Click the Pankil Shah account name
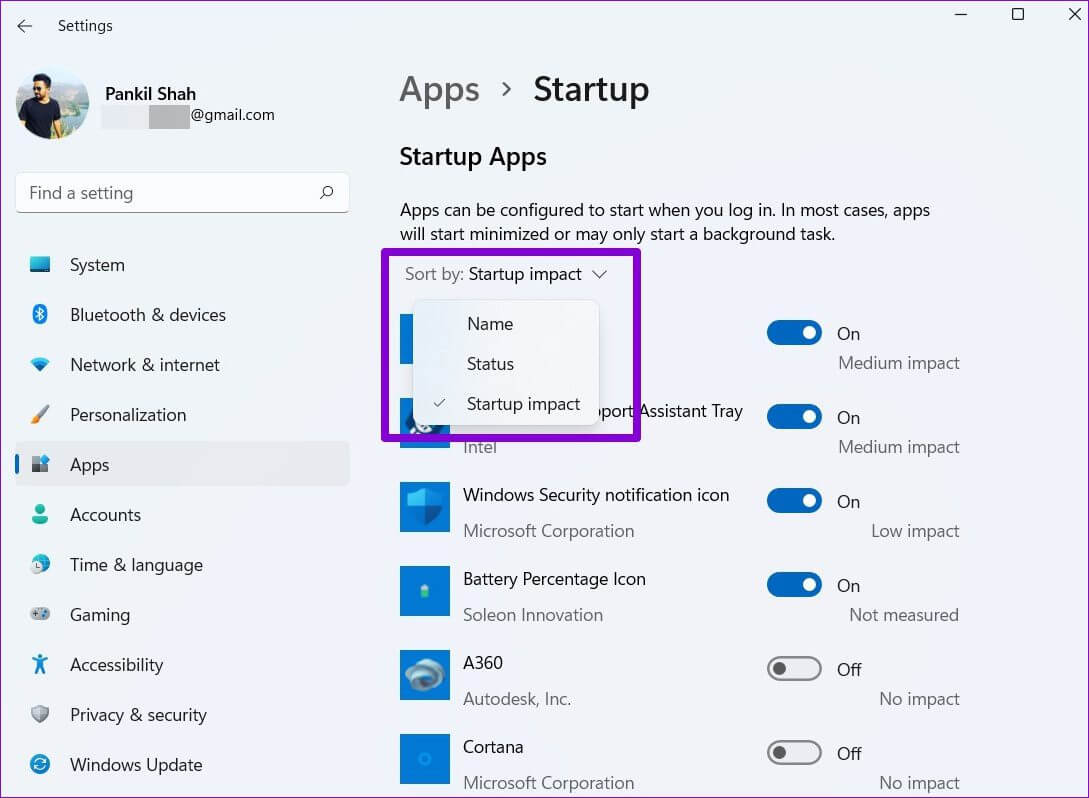Image resolution: width=1089 pixels, height=798 pixels. 151,94
